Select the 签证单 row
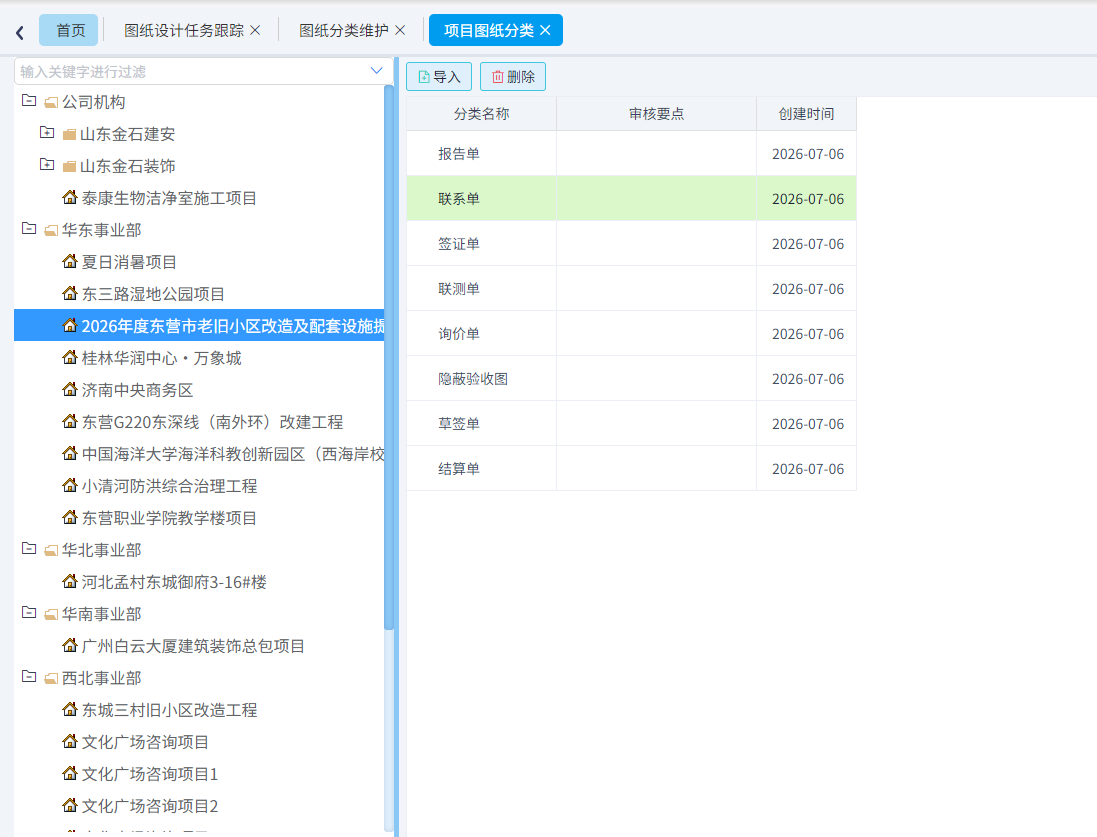Viewport: 1097px width, 837px height. pos(631,244)
